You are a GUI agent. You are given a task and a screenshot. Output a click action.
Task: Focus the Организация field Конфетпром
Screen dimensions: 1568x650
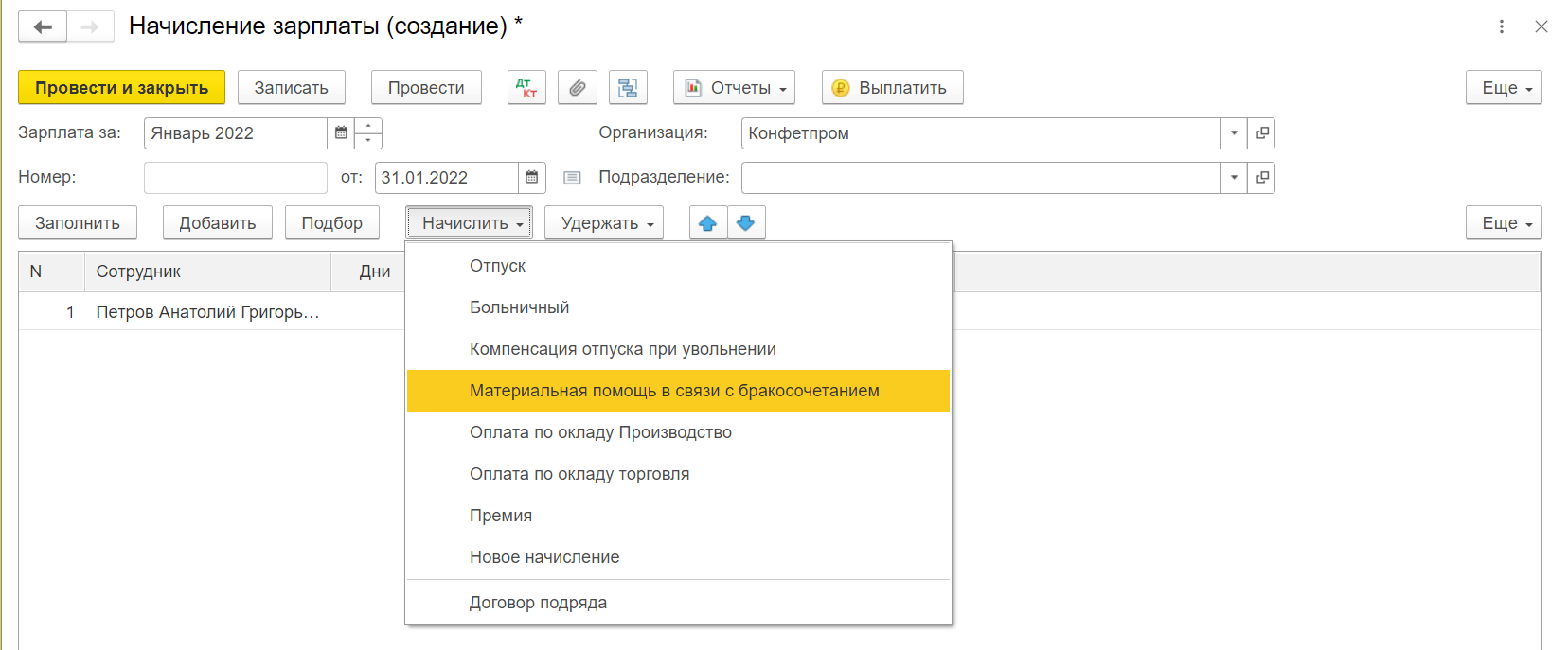pyautogui.click(x=981, y=133)
